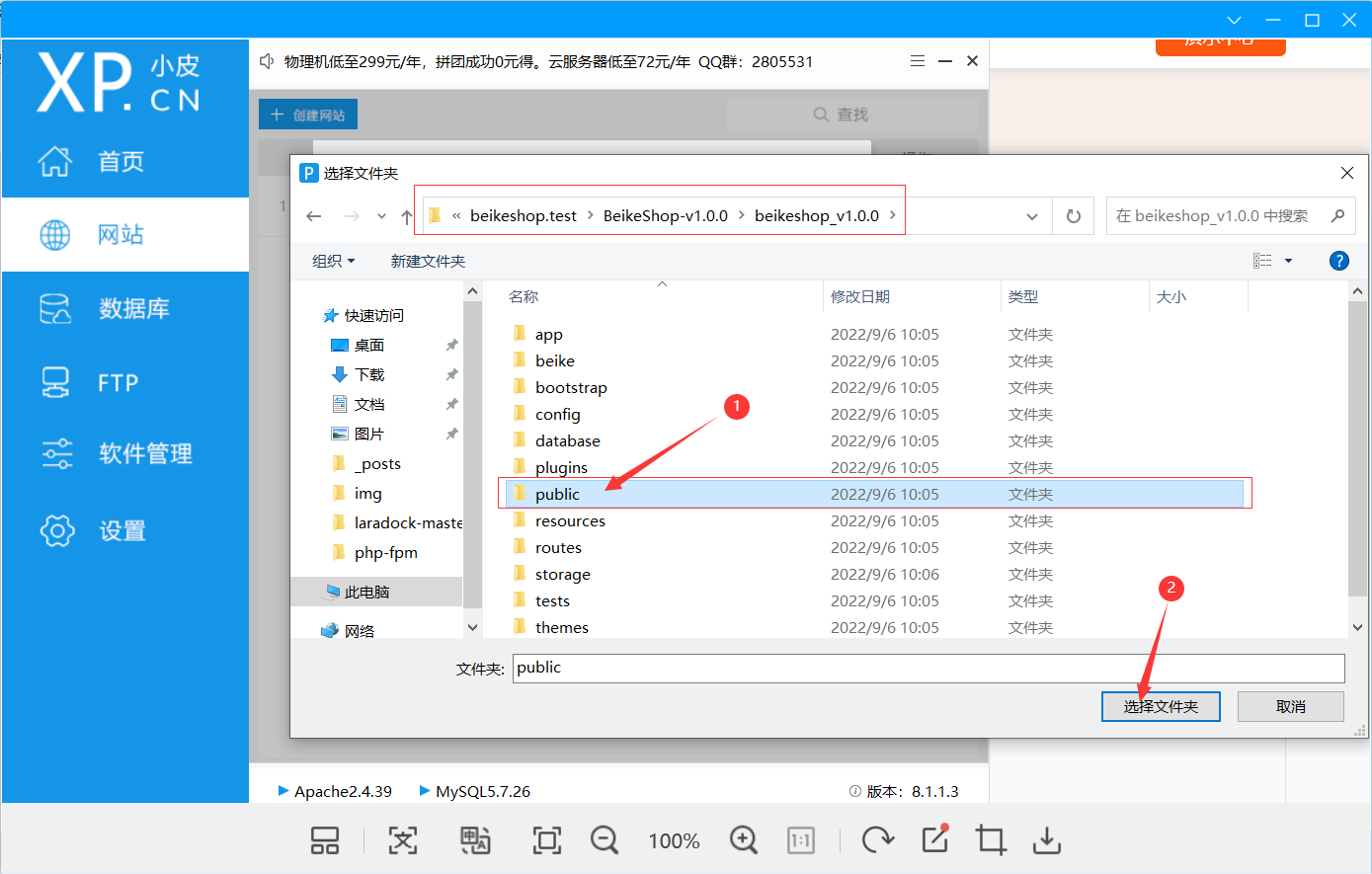The height and width of the screenshot is (874, 1372).
Task: Rotate the image in viewer
Action: (877, 840)
